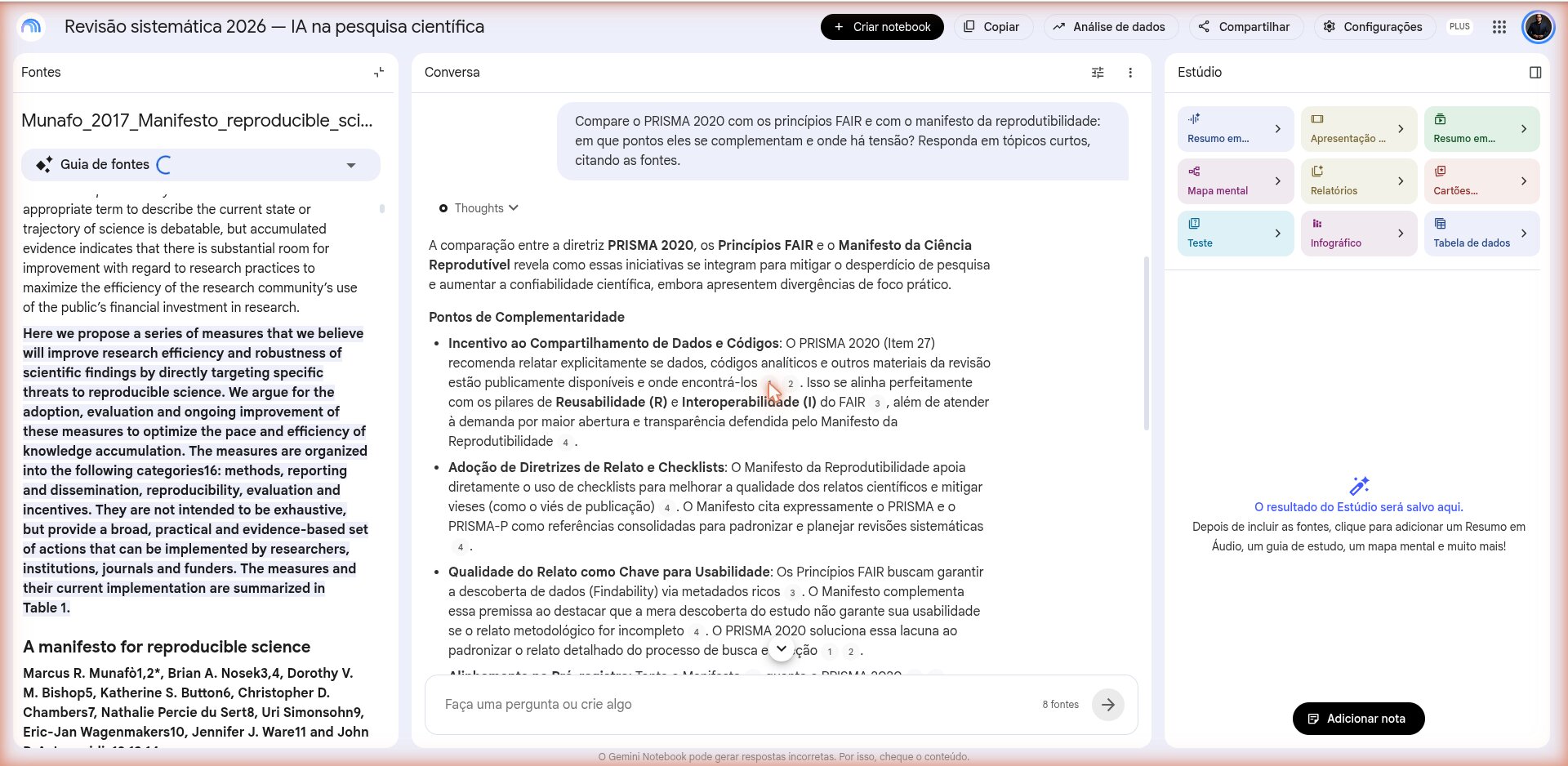Open the green video Resumo em... card

pyautogui.click(x=1481, y=129)
